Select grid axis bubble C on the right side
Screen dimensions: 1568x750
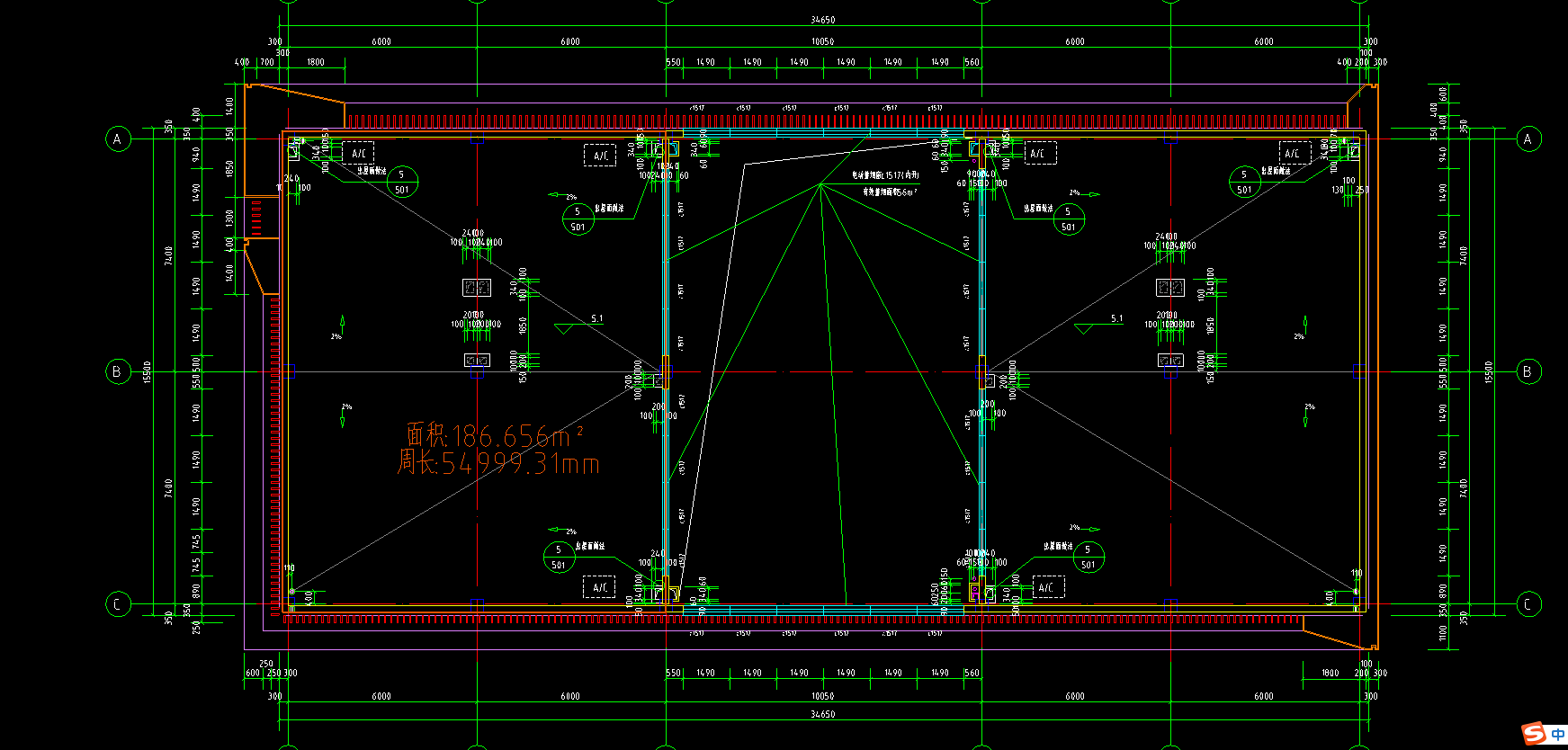click(x=1528, y=604)
